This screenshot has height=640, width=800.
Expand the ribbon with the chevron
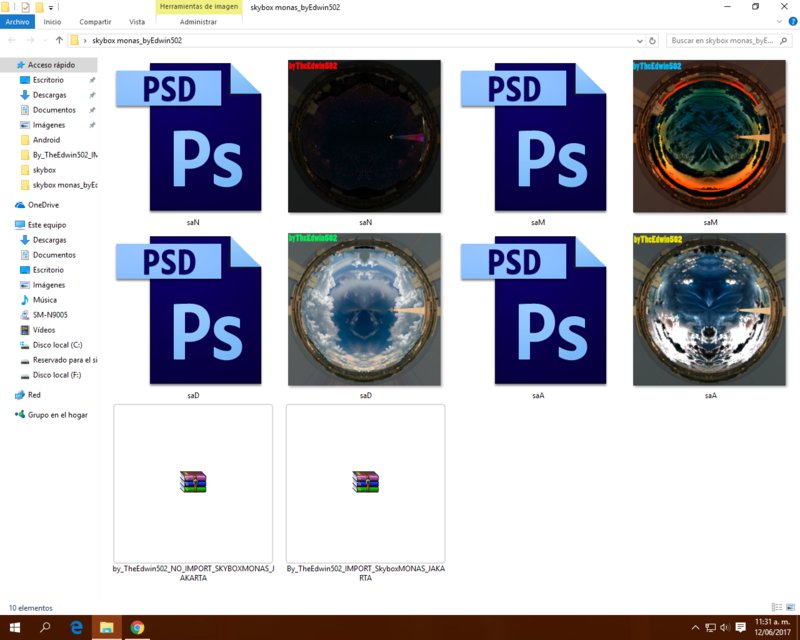[x=779, y=21]
